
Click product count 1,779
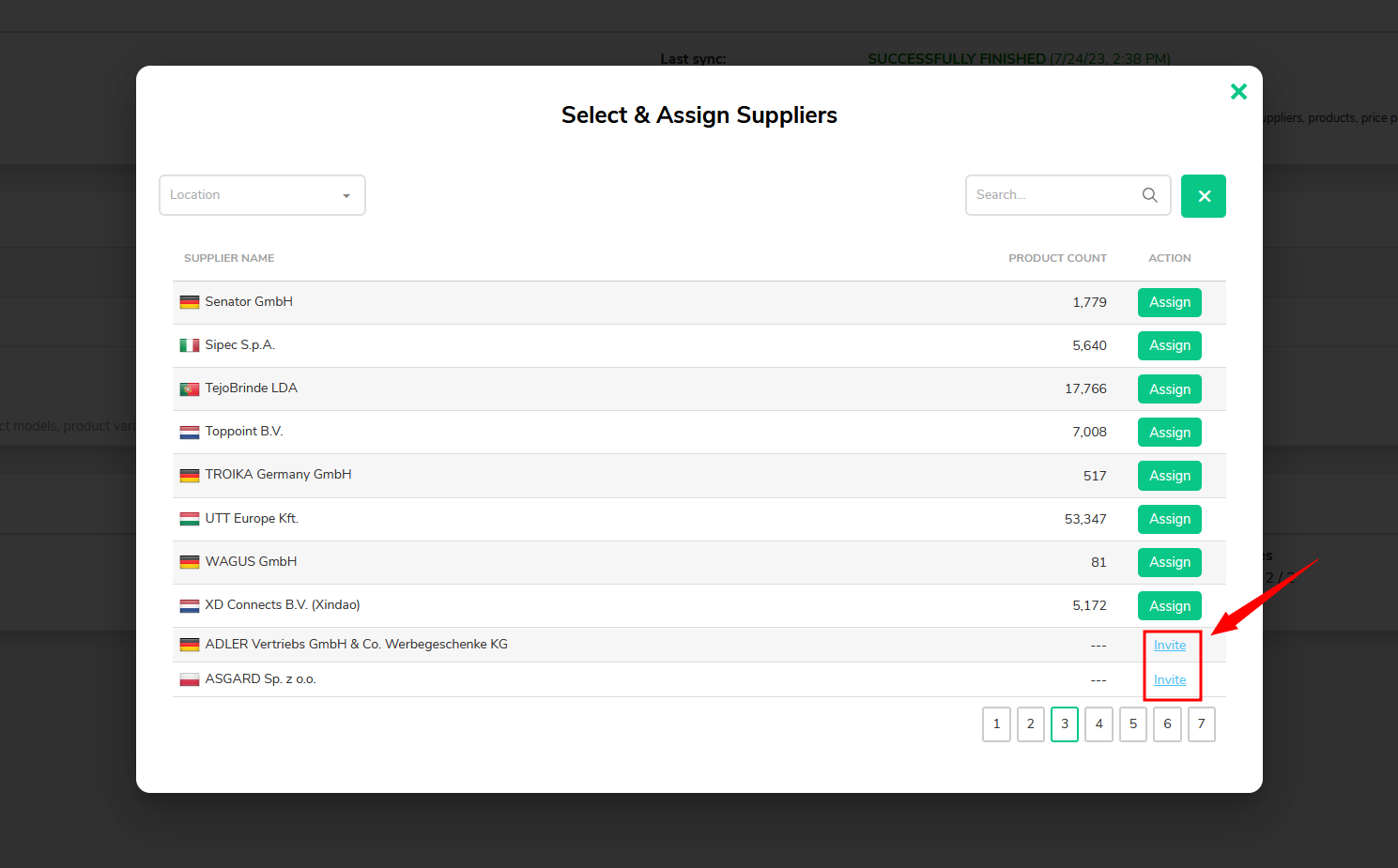pos(1089,302)
